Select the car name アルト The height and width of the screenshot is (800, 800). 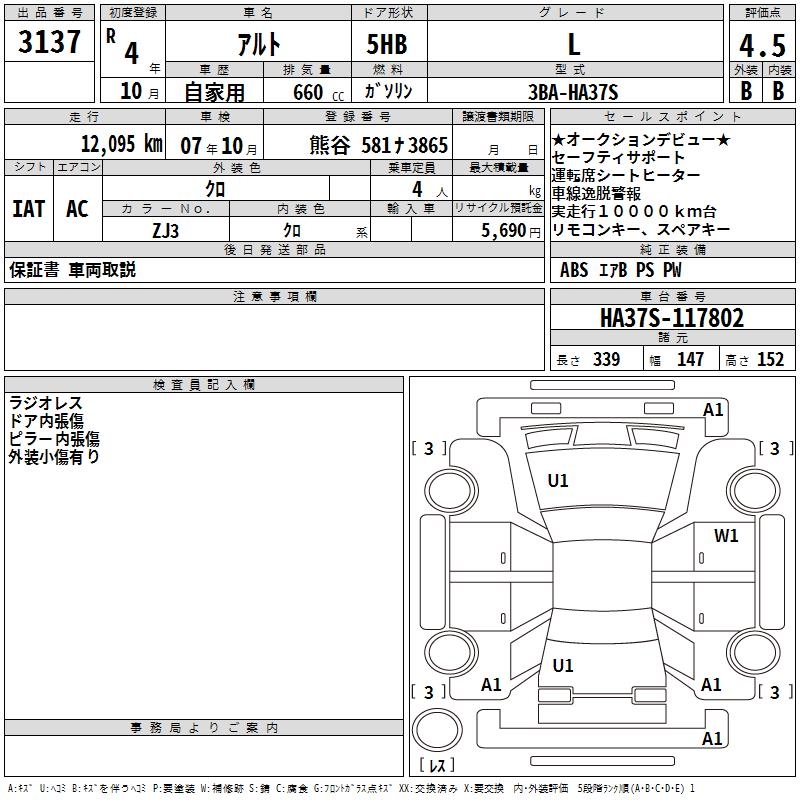coord(259,44)
